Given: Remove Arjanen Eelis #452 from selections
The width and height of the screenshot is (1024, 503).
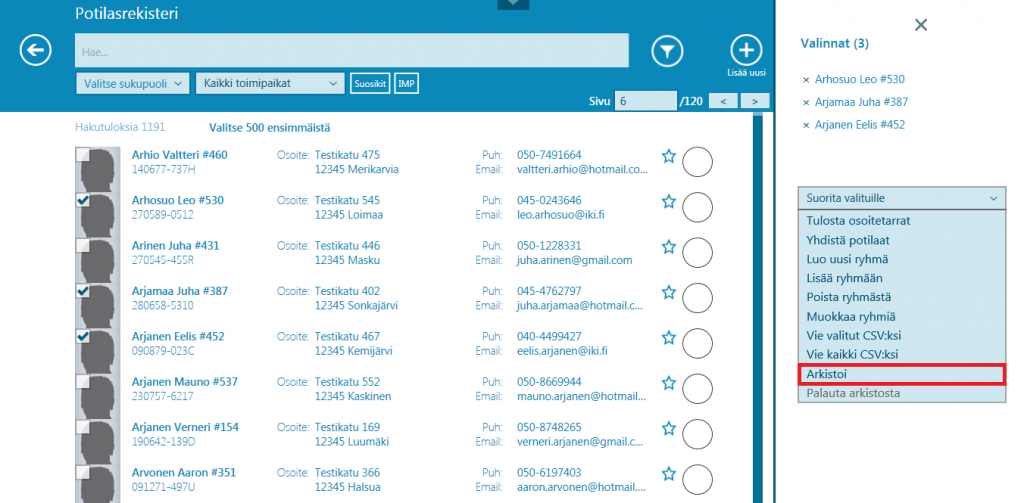Looking at the screenshot, I should [x=806, y=125].
